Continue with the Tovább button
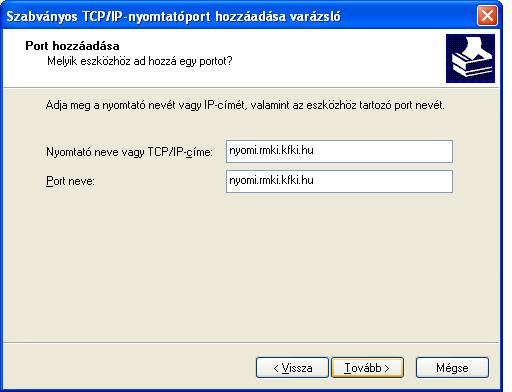 point(367,368)
